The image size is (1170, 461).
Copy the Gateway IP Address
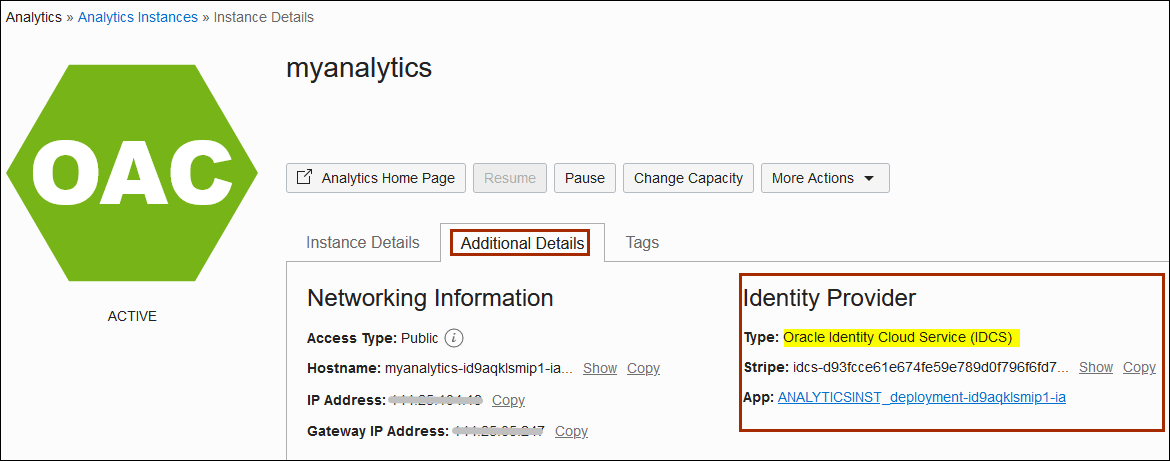click(571, 431)
